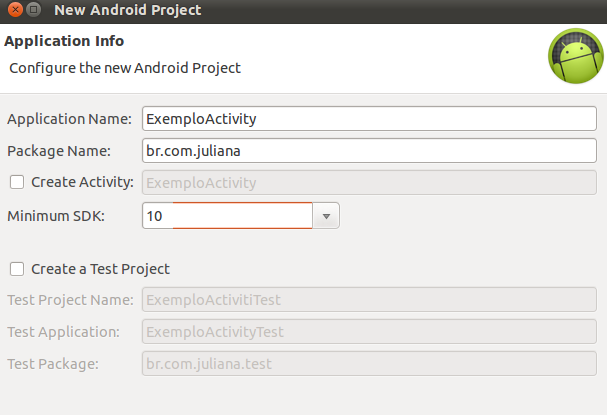
Task: Click the New Android Project title bar
Action: (x=128, y=10)
